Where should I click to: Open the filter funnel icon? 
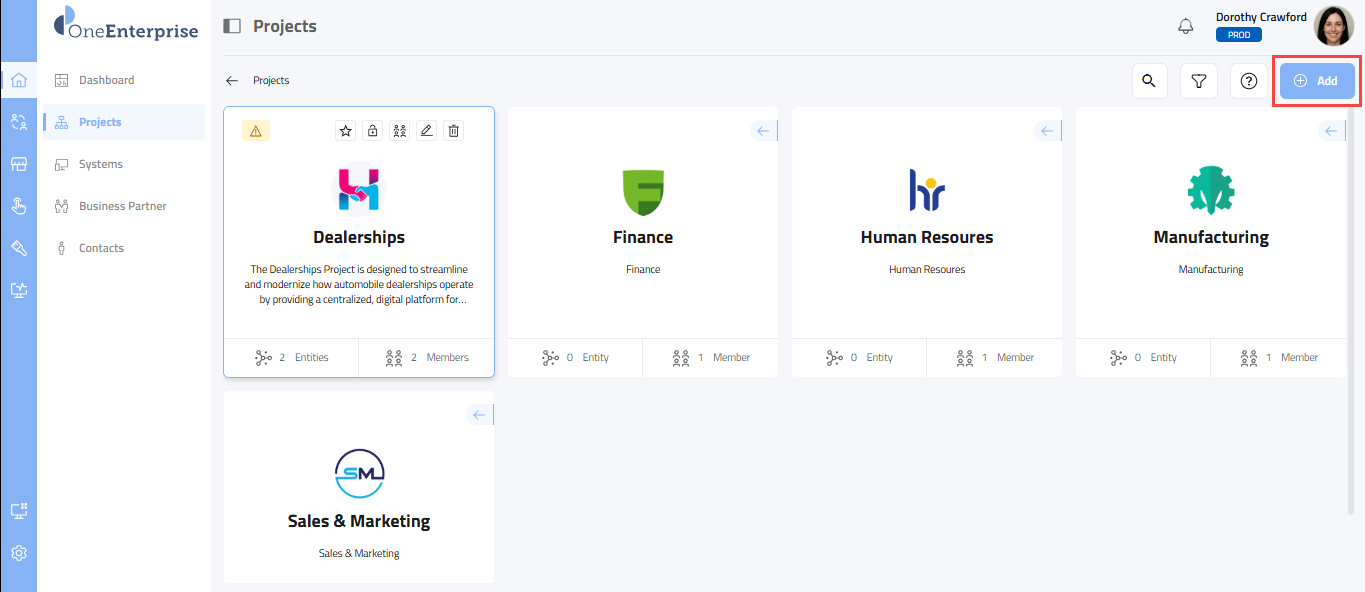pos(1199,81)
